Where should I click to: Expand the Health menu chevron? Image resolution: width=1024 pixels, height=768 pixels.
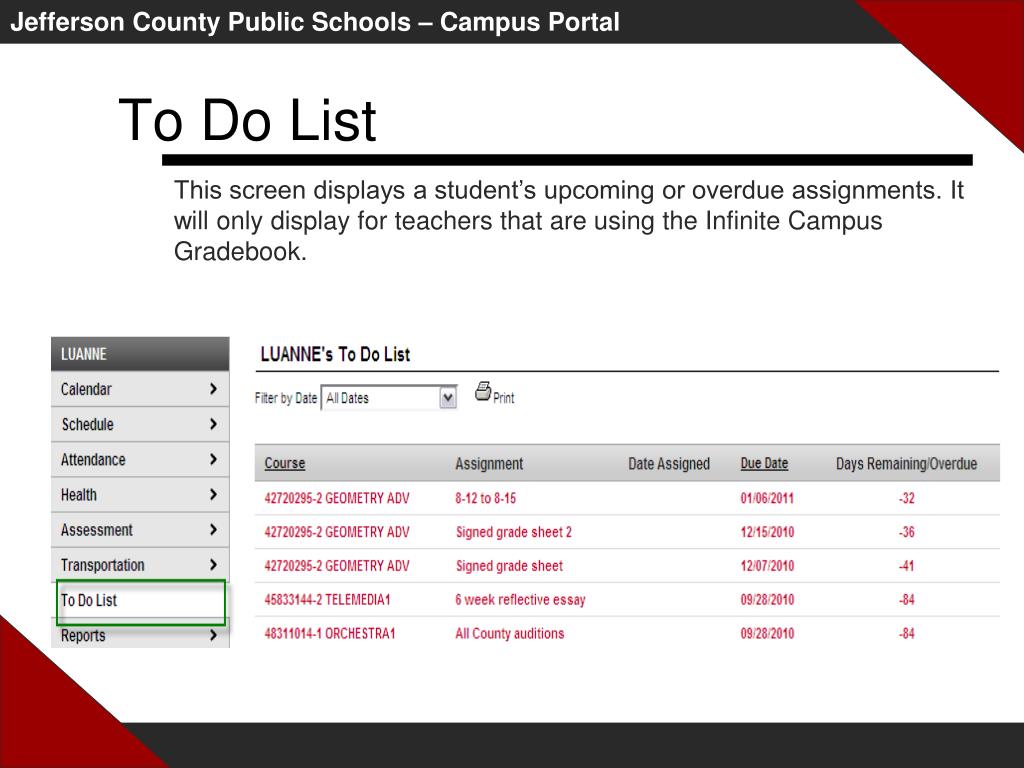pos(213,494)
